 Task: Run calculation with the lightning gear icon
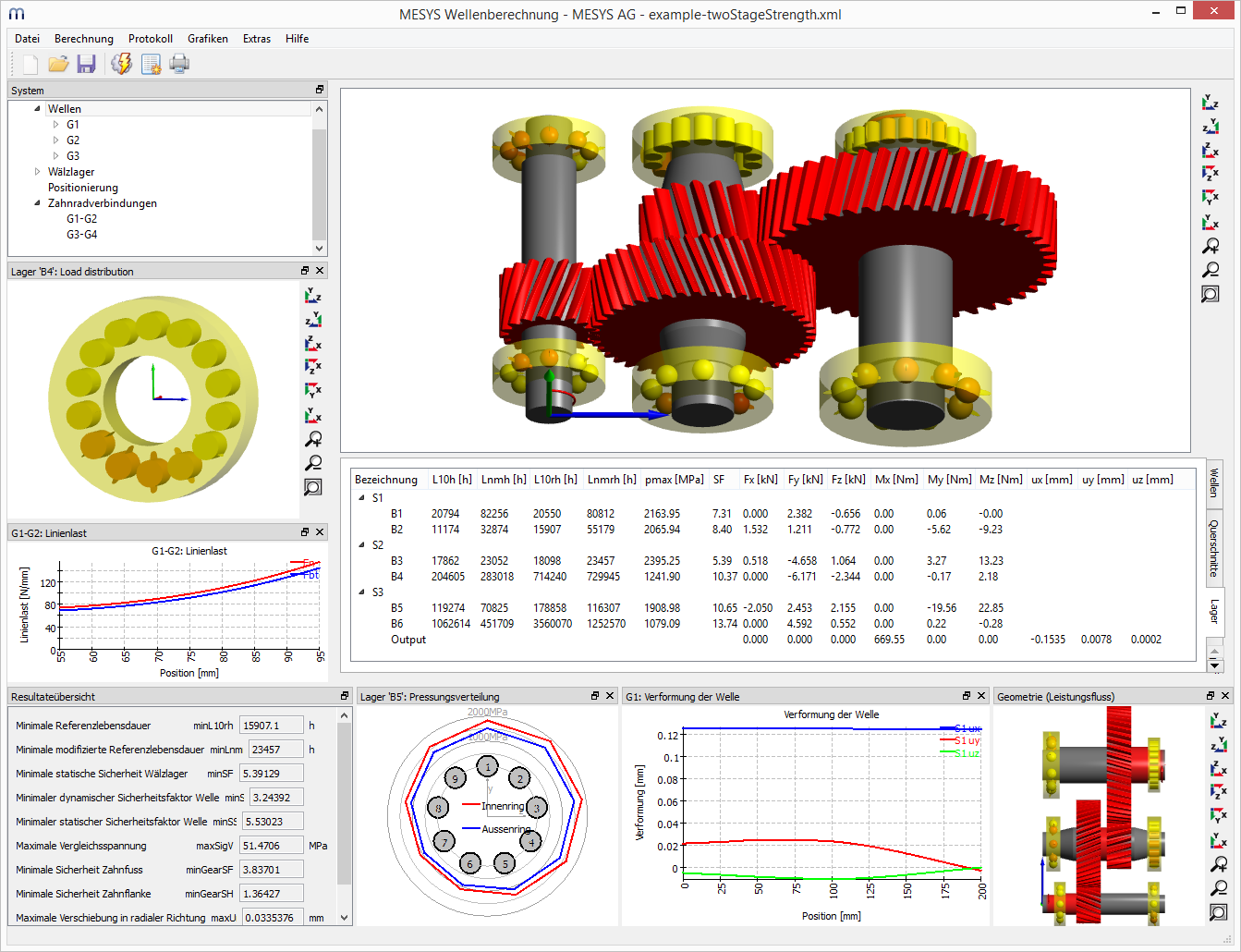[121, 64]
